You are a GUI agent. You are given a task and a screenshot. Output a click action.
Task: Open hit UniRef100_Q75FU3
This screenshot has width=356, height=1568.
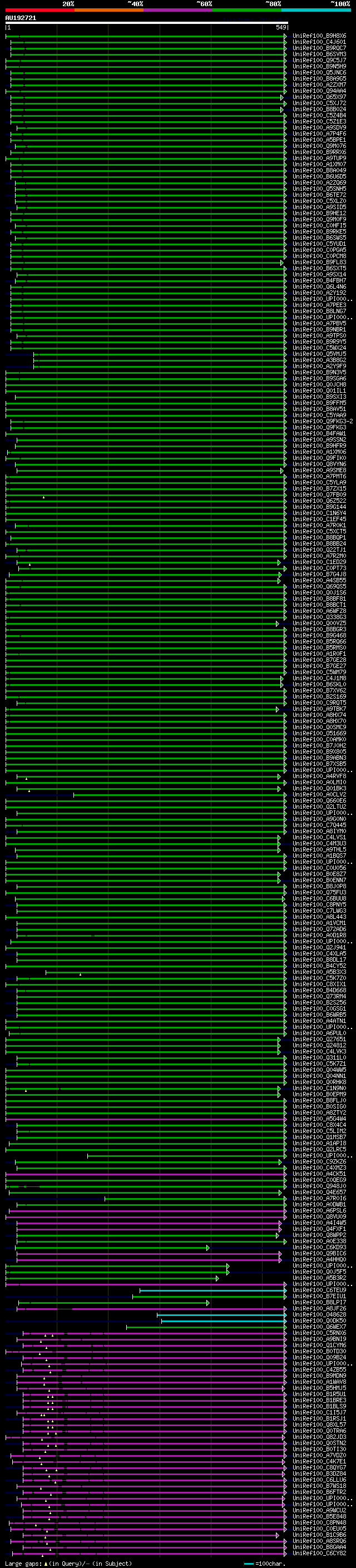319,892
